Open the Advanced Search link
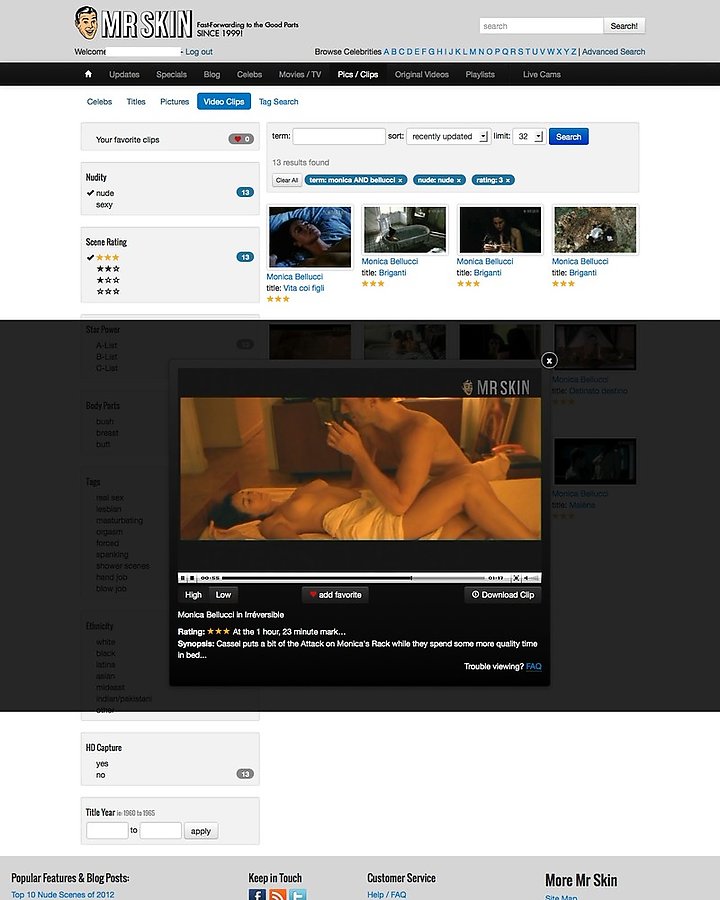The image size is (720, 900). [x=613, y=52]
